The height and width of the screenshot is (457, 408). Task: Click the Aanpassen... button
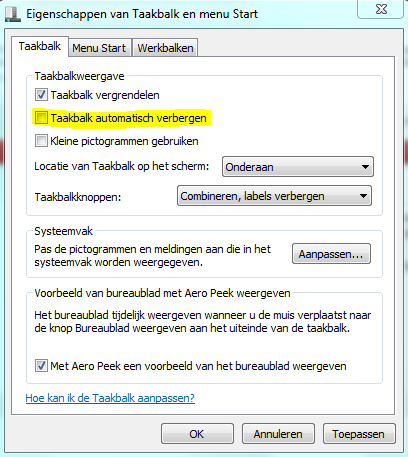tap(331, 254)
